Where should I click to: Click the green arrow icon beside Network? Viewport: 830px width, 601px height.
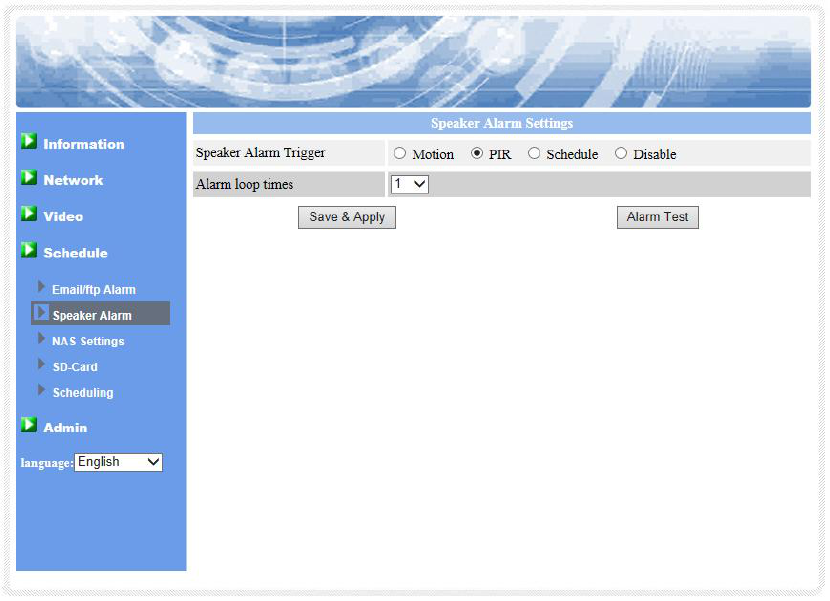click(x=29, y=177)
